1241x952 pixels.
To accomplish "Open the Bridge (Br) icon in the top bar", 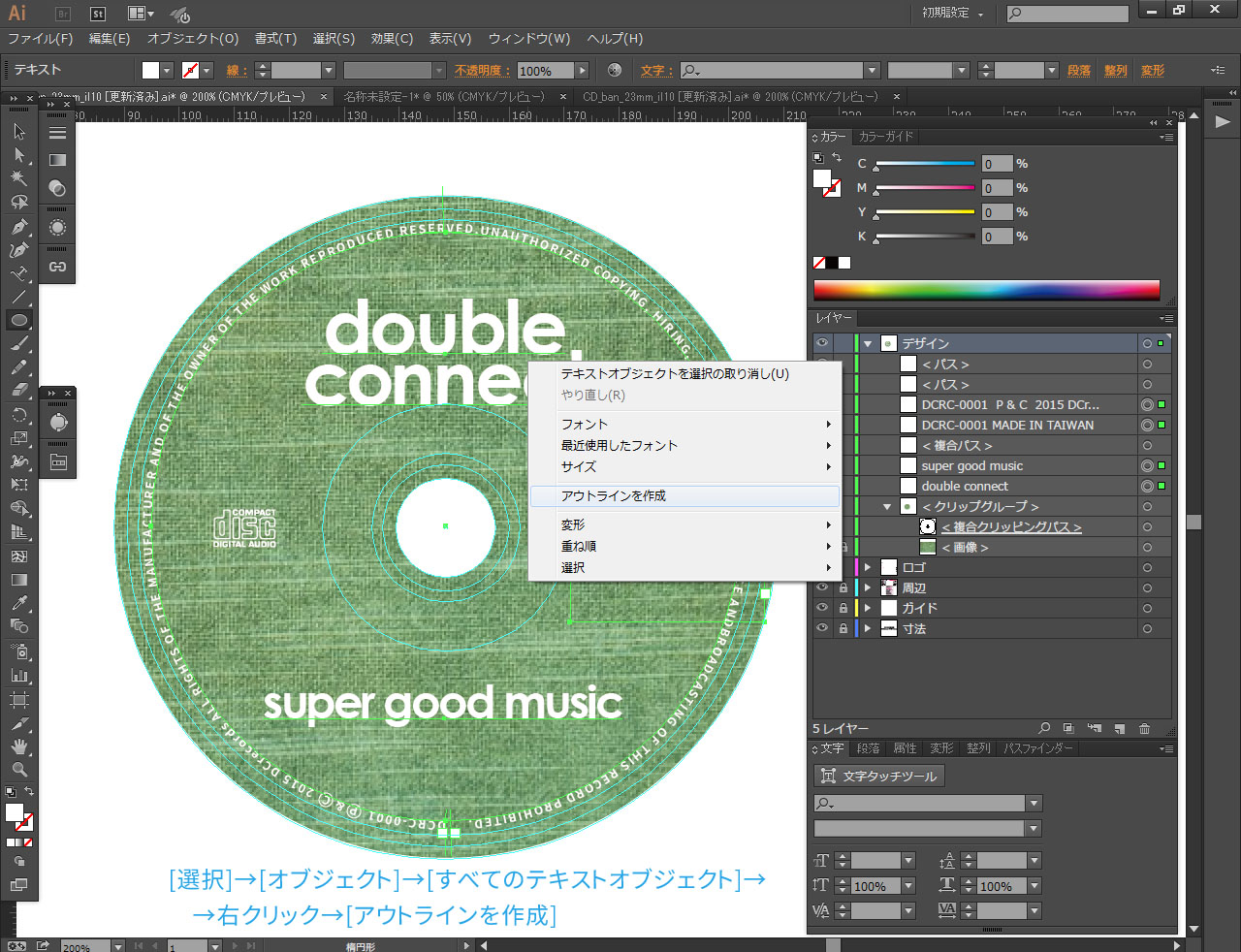I will (x=63, y=14).
